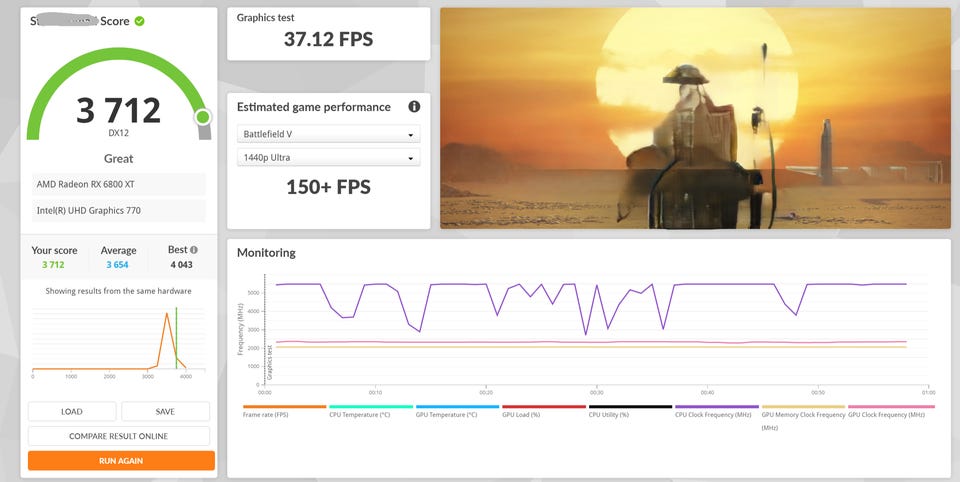Click info icon beside Estimated game performance
This screenshot has height=482, width=960.
pos(414,107)
